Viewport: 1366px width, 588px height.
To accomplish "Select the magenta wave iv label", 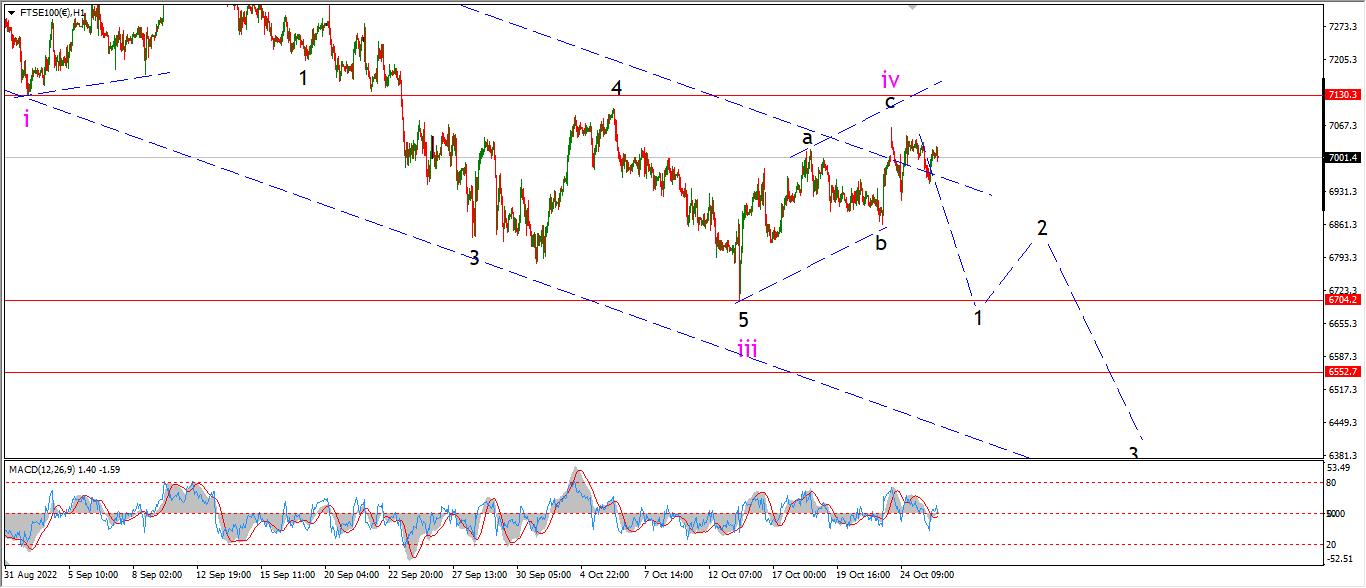I will coord(890,78).
